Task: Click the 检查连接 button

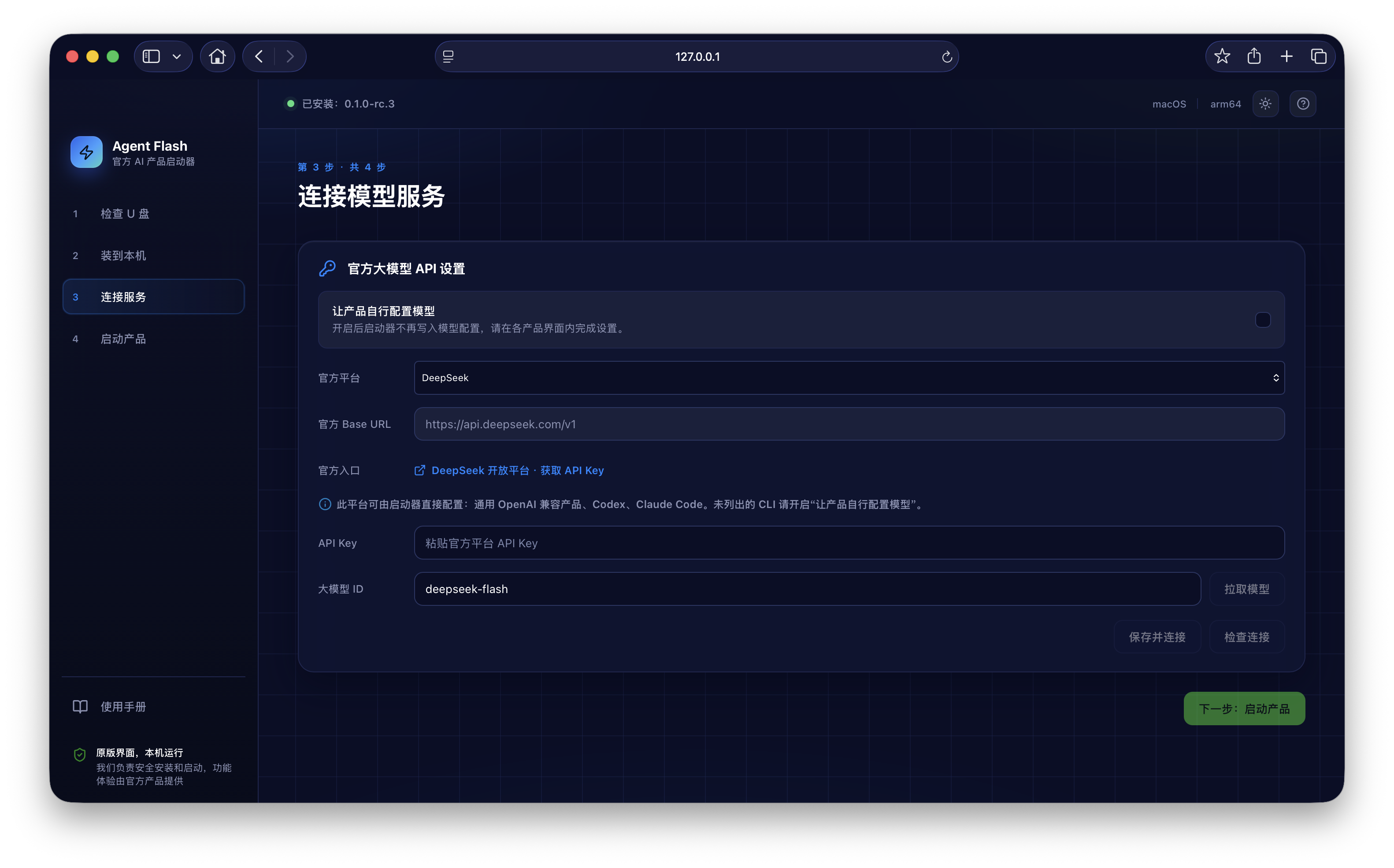Action: [x=1246, y=637]
